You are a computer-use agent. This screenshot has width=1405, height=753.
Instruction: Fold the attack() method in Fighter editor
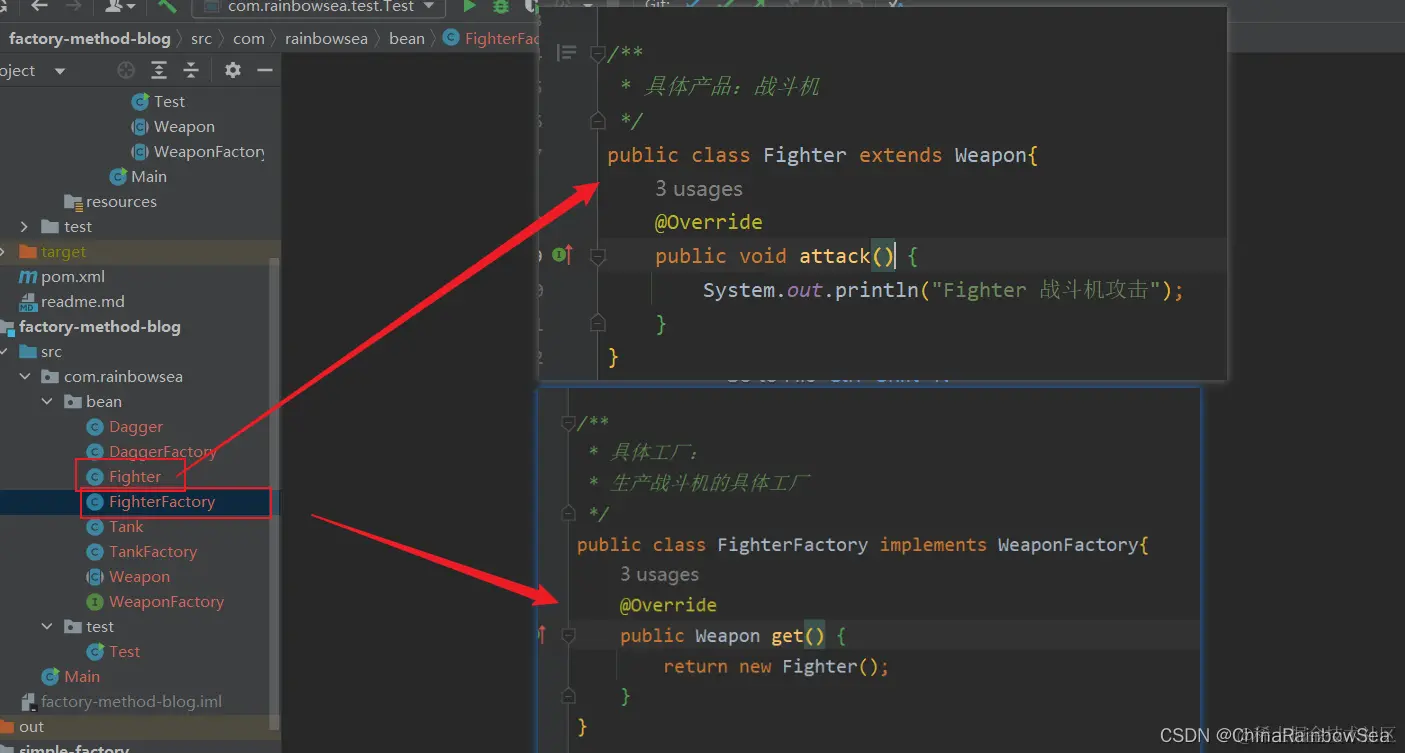click(598, 256)
